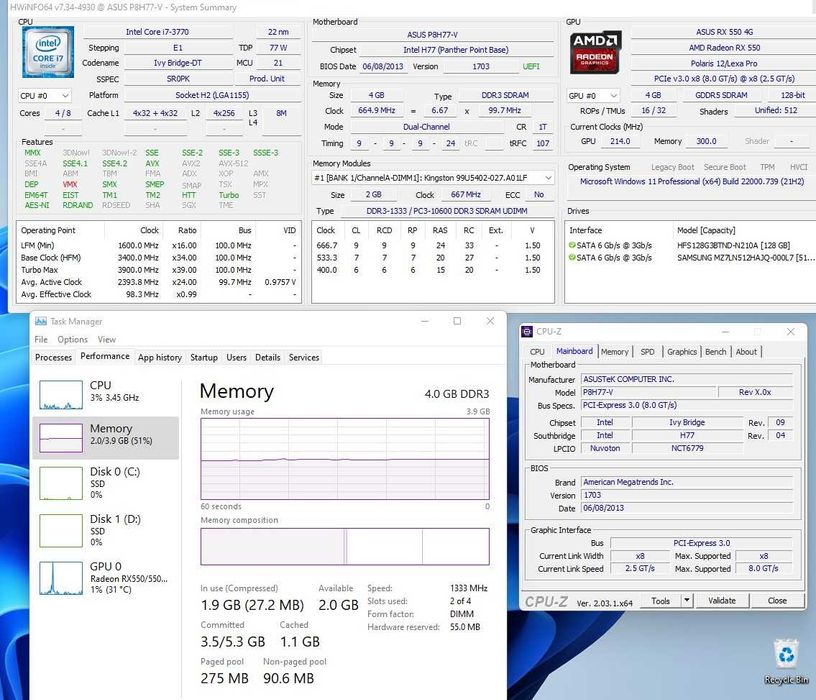Click the LFM (Min) operating point row

point(158,245)
